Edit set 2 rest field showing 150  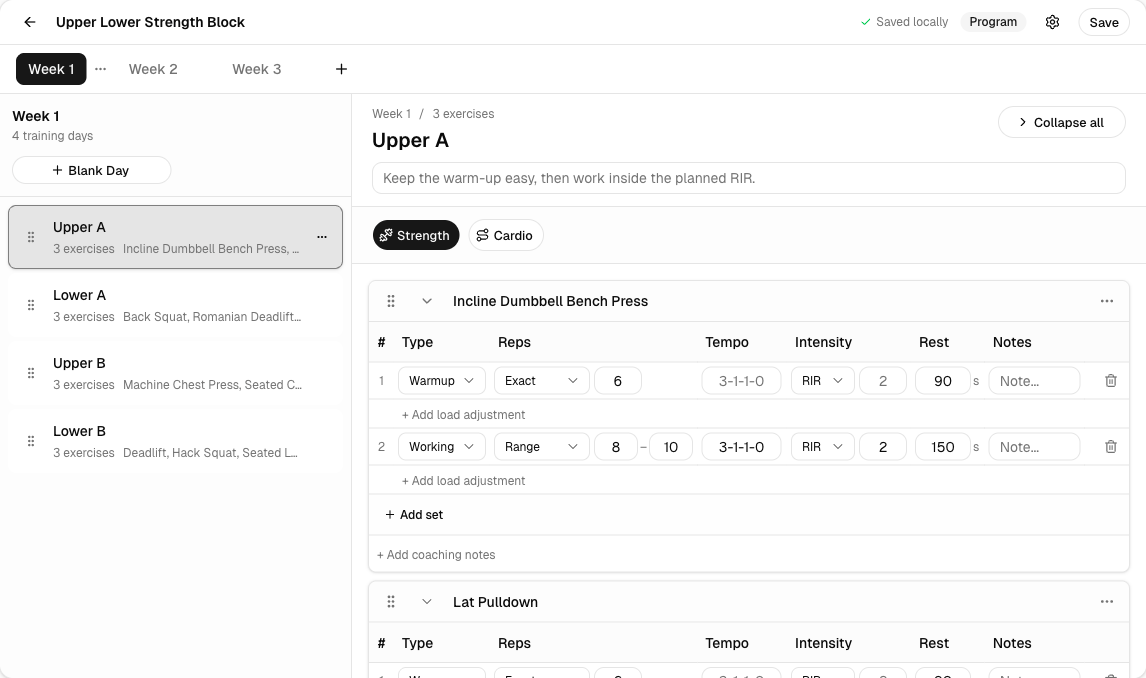point(943,446)
